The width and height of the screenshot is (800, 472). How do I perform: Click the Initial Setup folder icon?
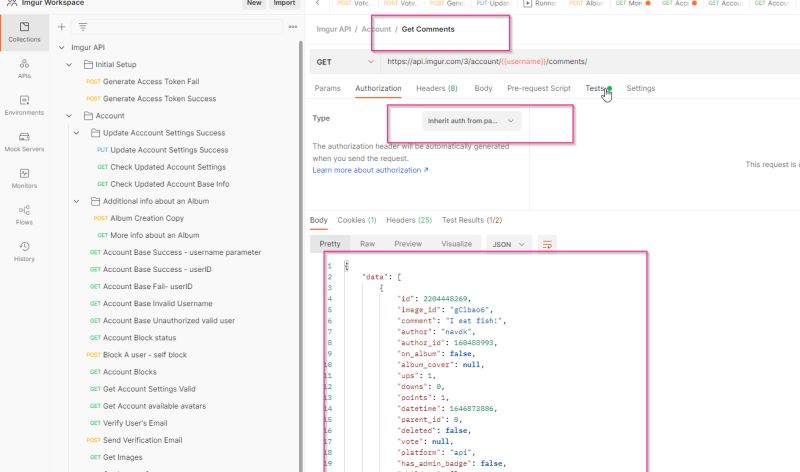click(88, 64)
